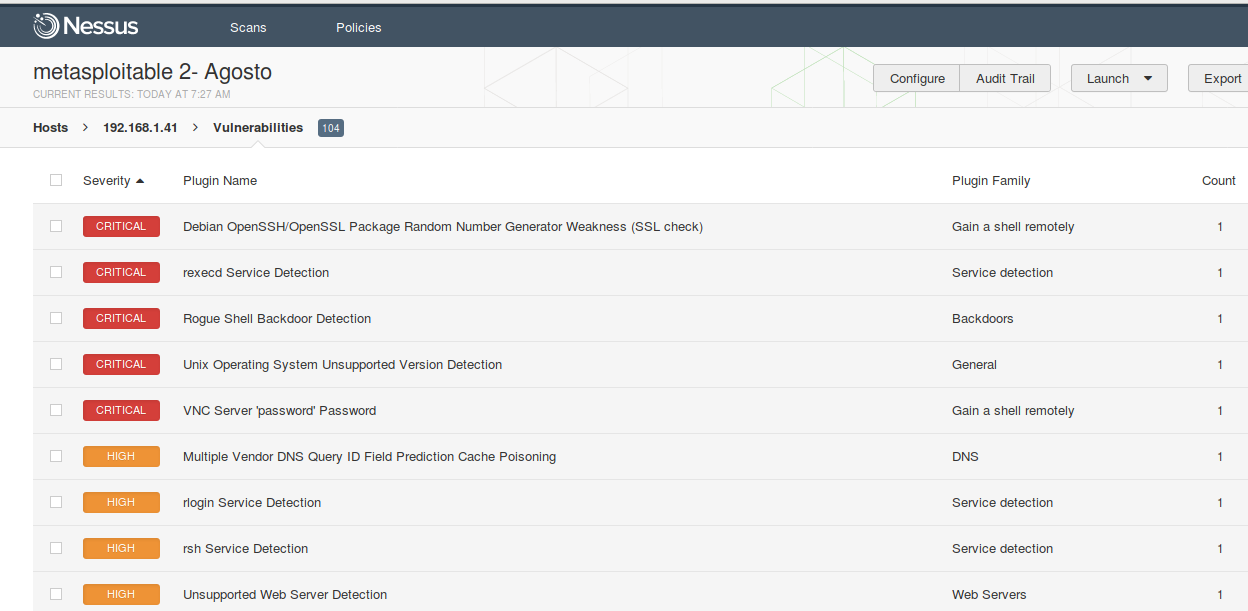
Task: Click 'Service detection' family in rlogin row
Action: pos(1002,503)
